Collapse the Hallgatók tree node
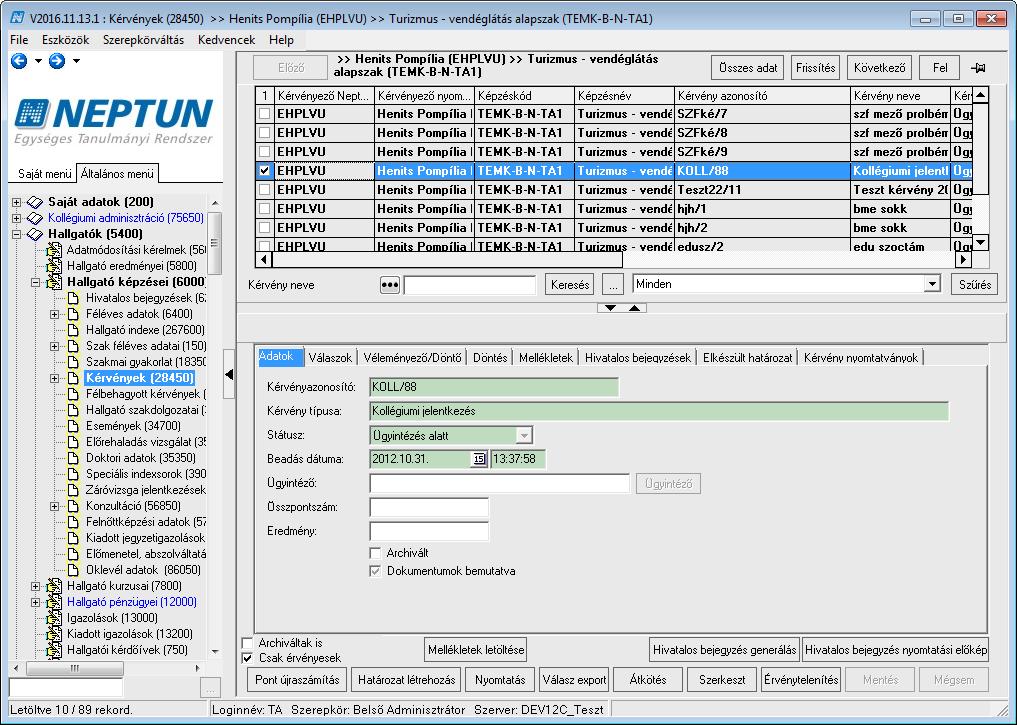 click(x=17, y=234)
